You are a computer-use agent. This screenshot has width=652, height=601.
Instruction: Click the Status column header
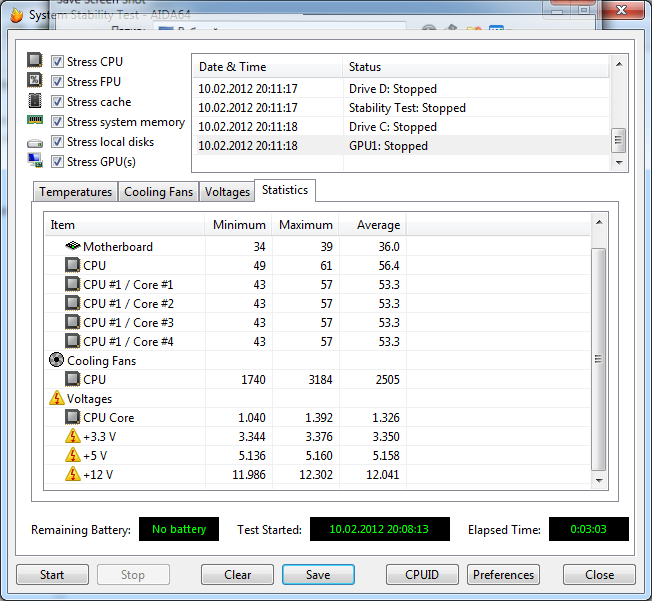[x=476, y=67]
